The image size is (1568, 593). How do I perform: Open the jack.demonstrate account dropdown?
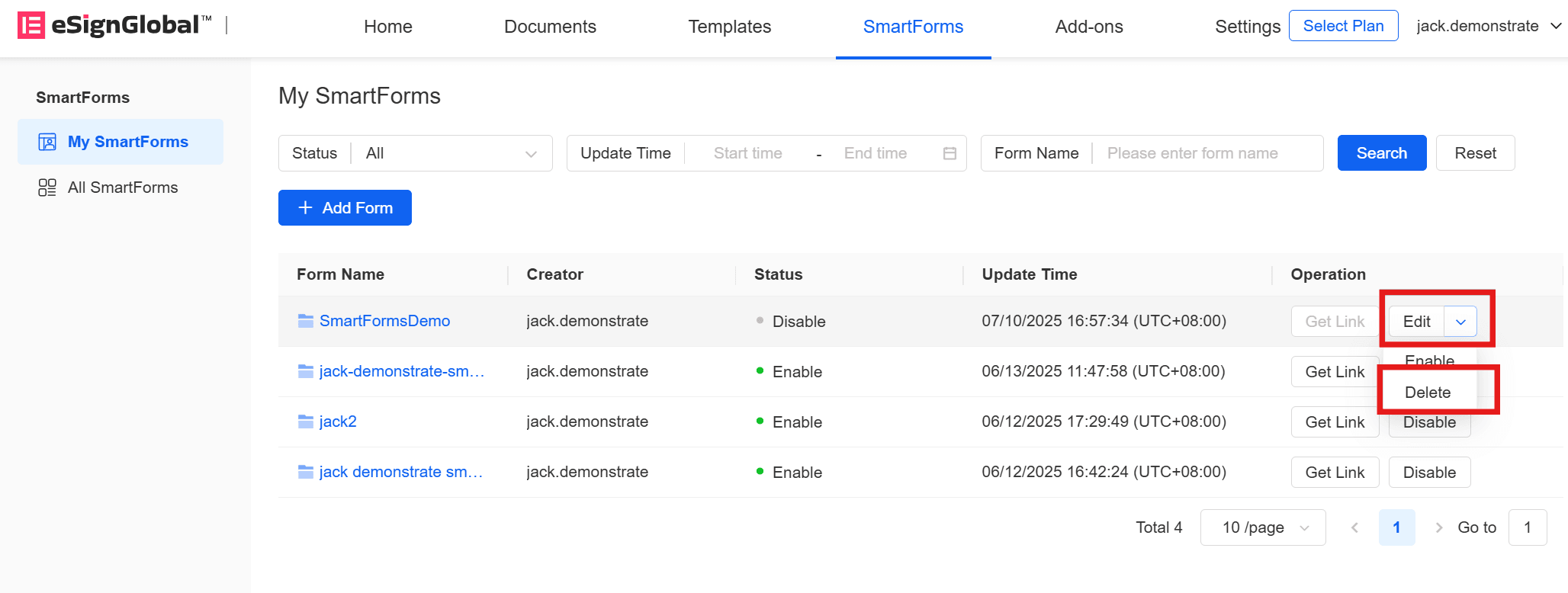click(x=1489, y=26)
